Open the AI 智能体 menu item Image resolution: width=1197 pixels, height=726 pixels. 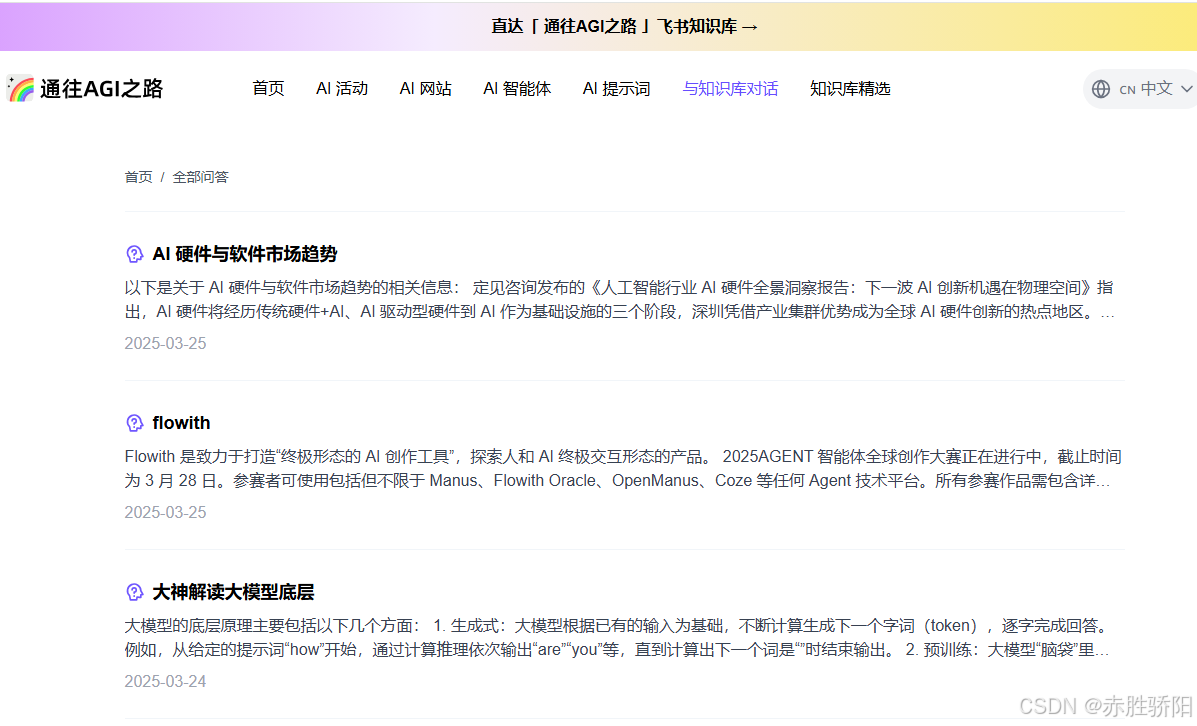click(x=517, y=89)
